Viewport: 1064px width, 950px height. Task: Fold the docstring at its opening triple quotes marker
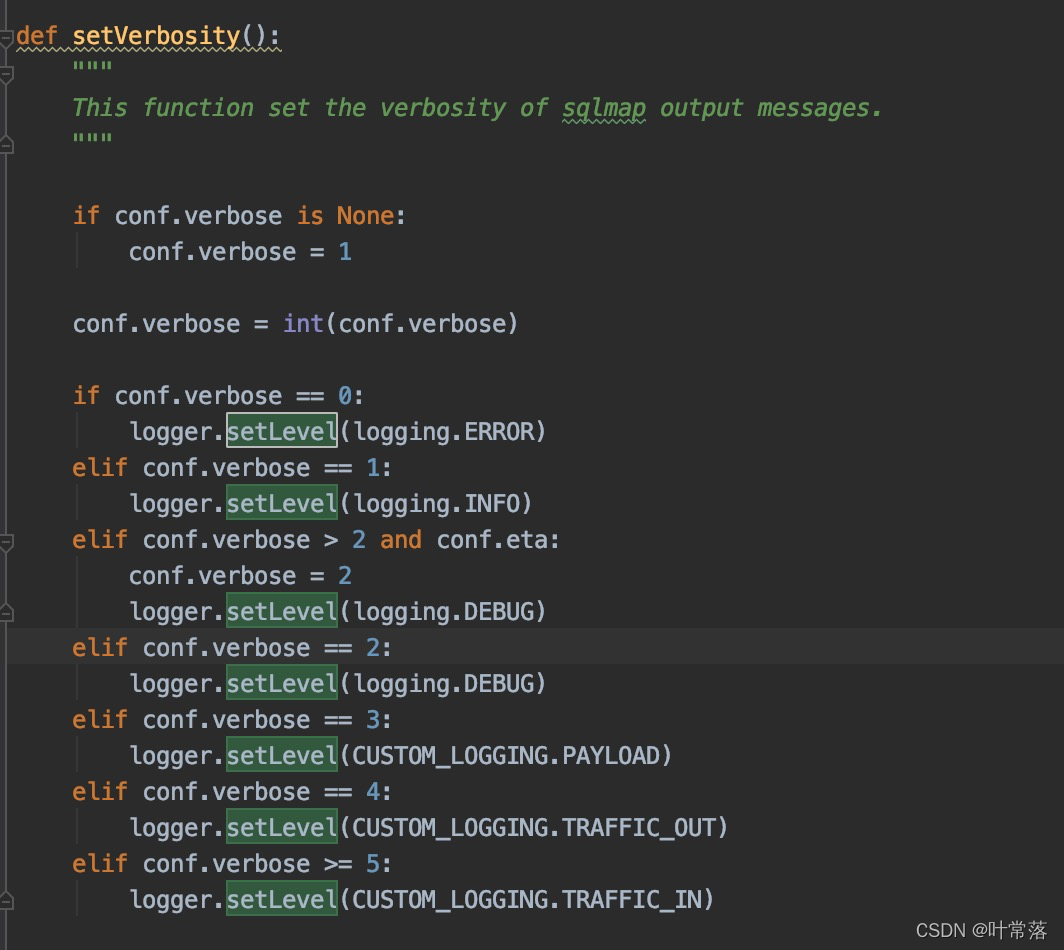[x=6, y=73]
